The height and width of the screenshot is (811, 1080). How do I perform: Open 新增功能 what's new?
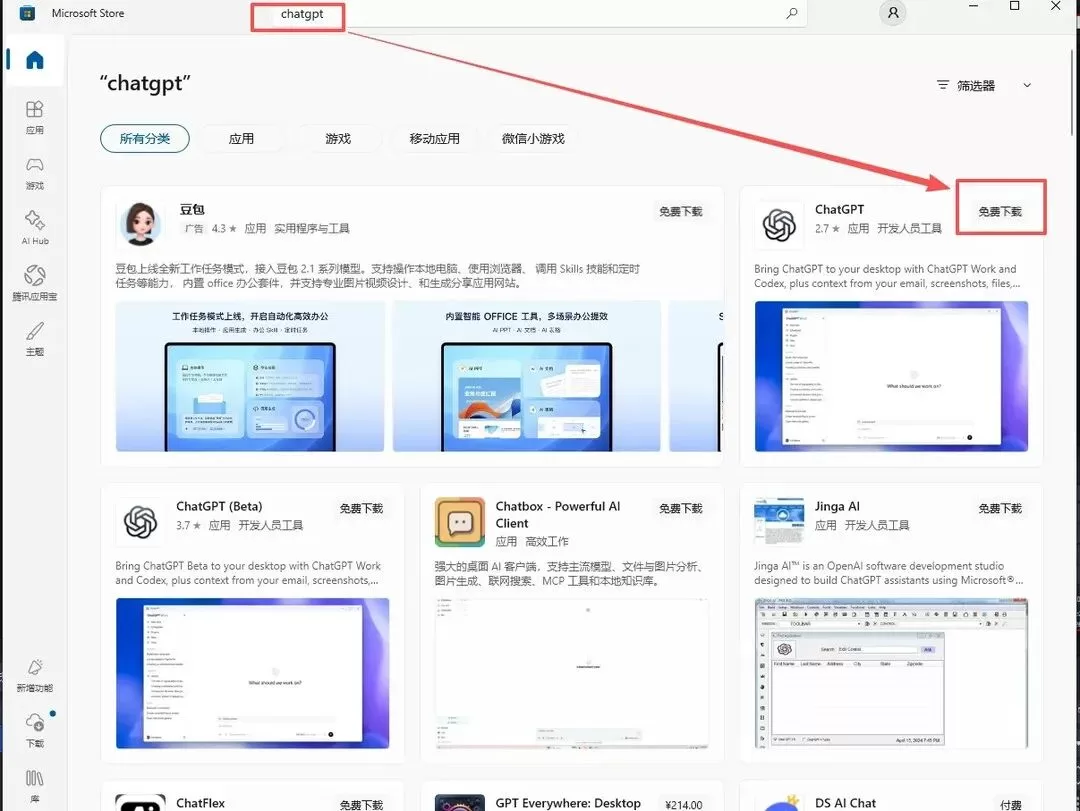click(x=34, y=675)
